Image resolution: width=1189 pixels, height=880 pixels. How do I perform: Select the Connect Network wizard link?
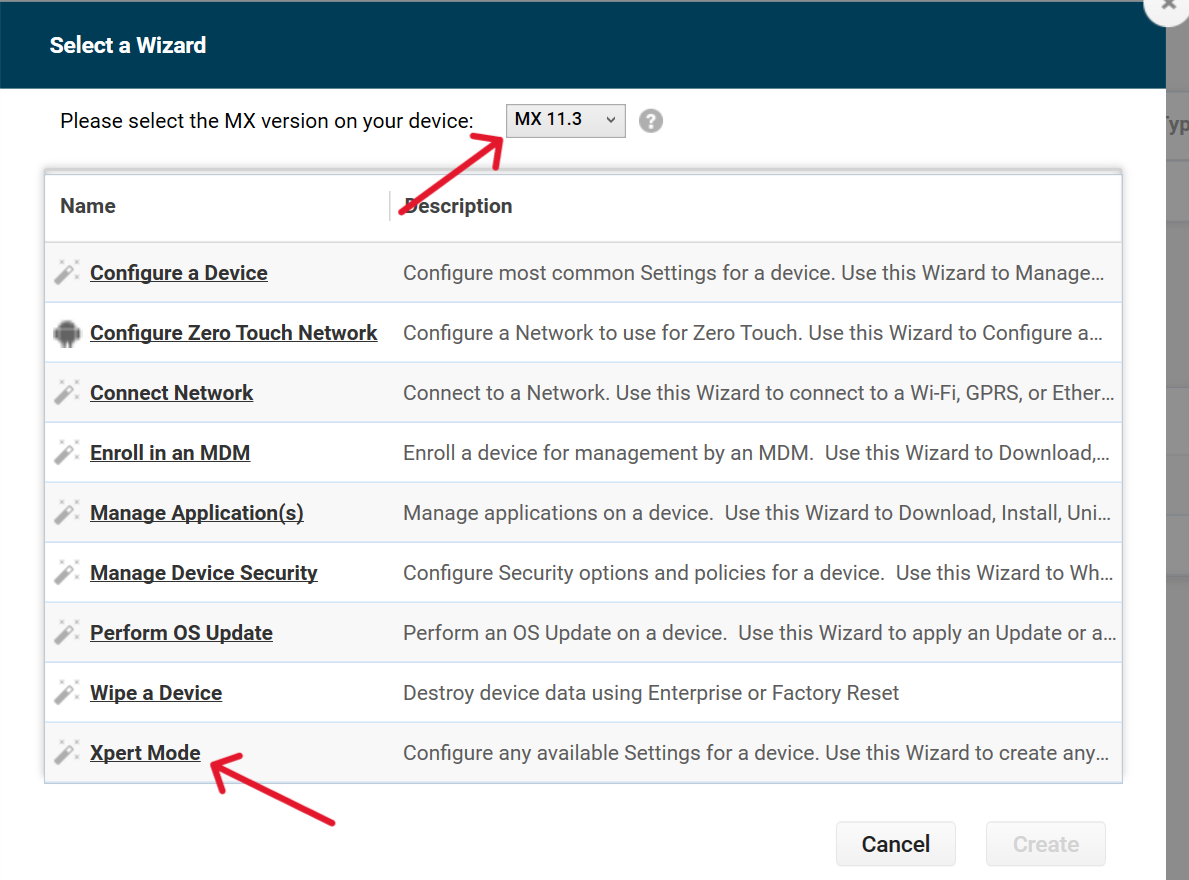[172, 393]
